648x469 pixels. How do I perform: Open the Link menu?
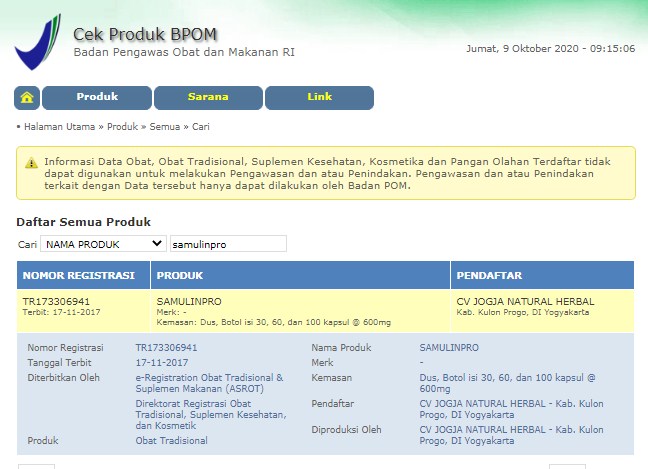(319, 98)
